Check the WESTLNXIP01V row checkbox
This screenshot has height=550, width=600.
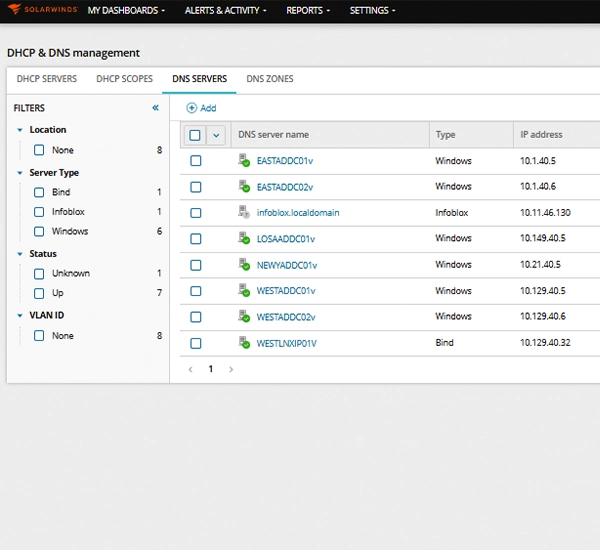[196, 343]
